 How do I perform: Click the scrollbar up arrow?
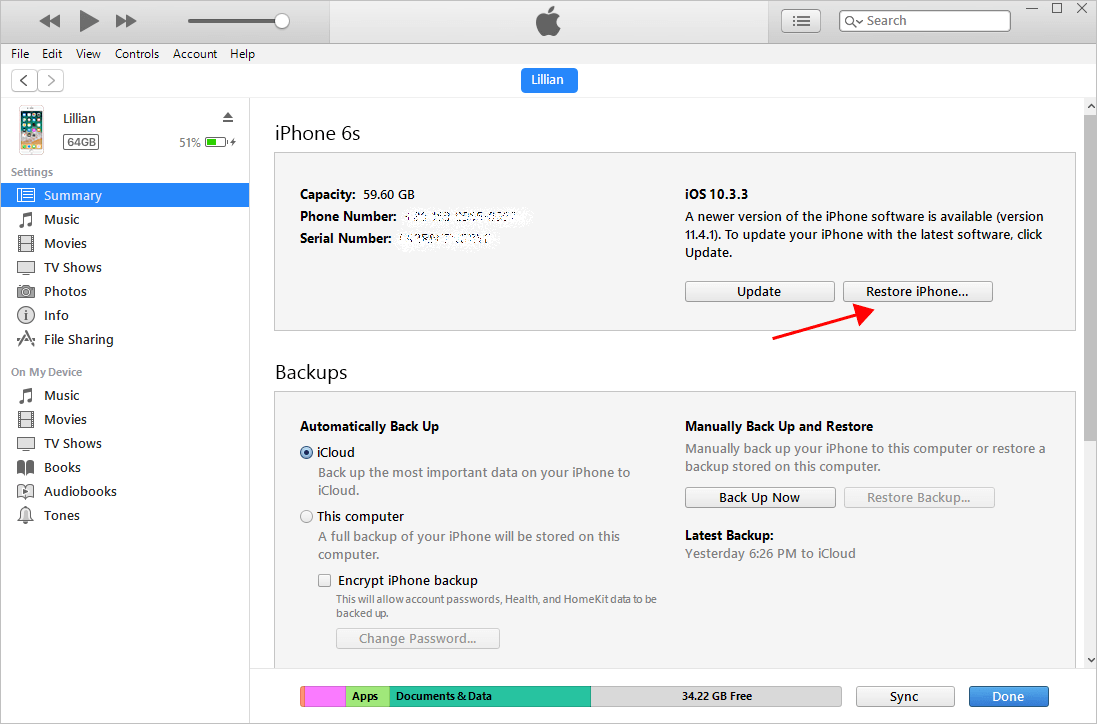(x=1091, y=106)
